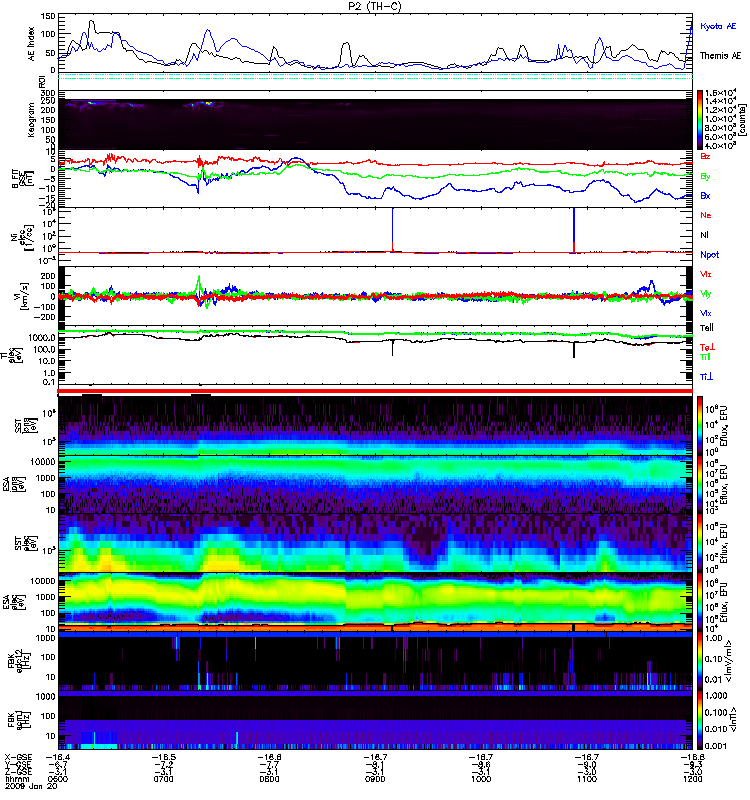
Task: Pick the keogram counts color bar
Action: coord(699,120)
